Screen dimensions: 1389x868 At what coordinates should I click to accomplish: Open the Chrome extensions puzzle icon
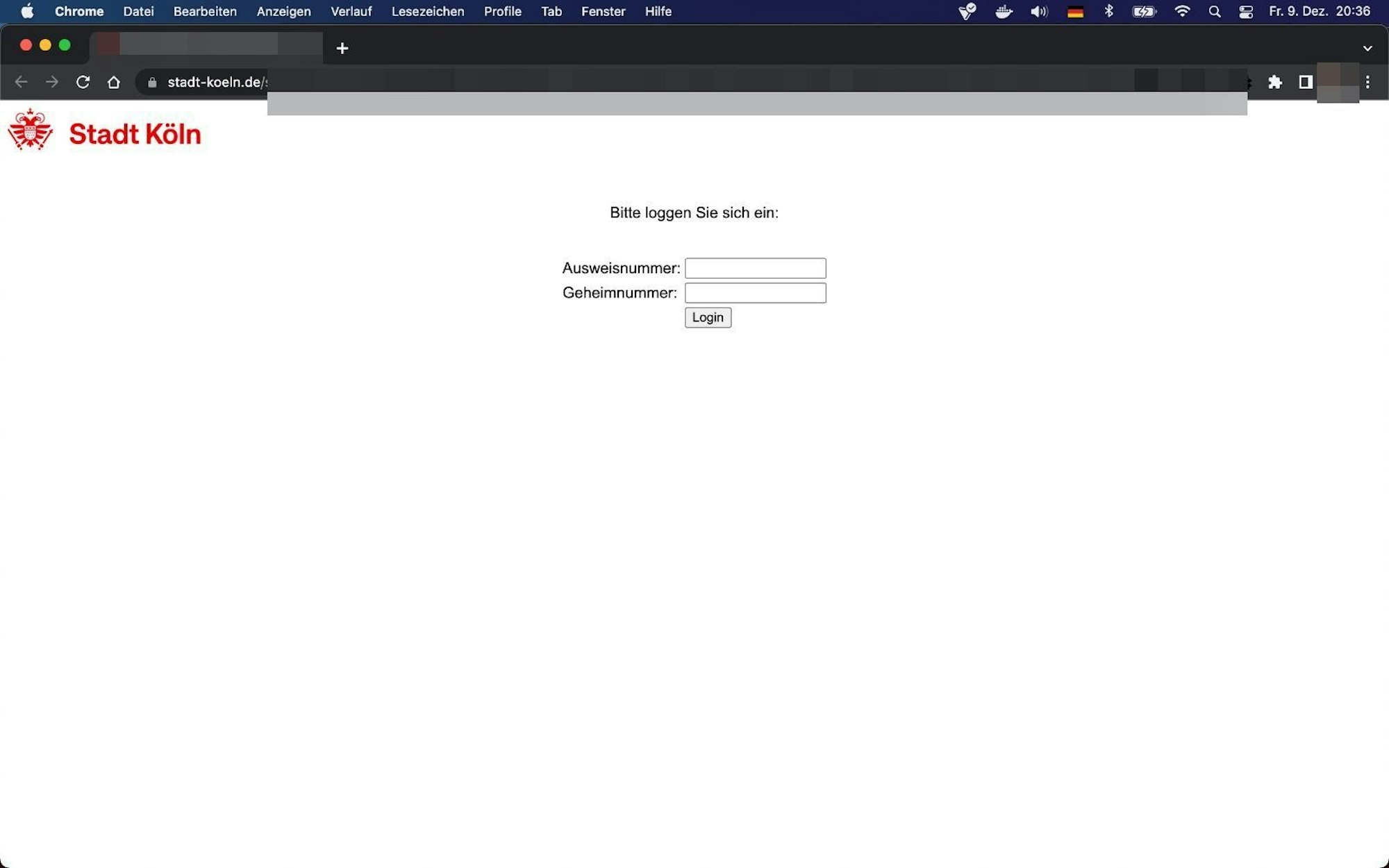click(x=1275, y=82)
